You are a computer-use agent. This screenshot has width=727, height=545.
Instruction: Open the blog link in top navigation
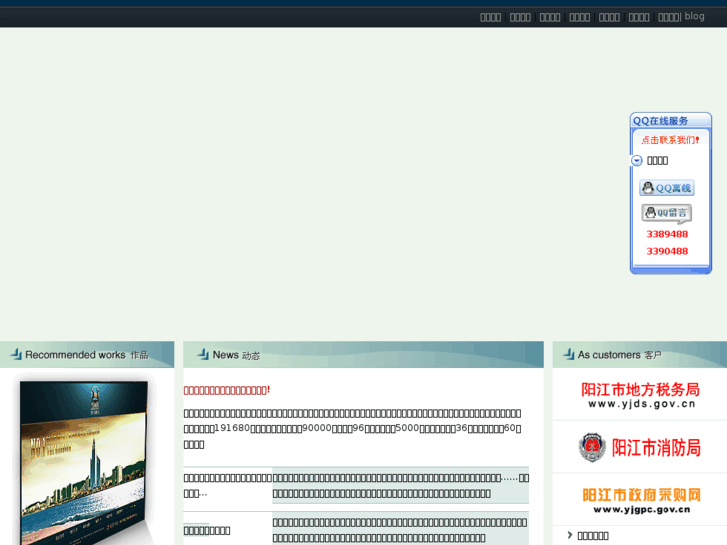pos(694,16)
